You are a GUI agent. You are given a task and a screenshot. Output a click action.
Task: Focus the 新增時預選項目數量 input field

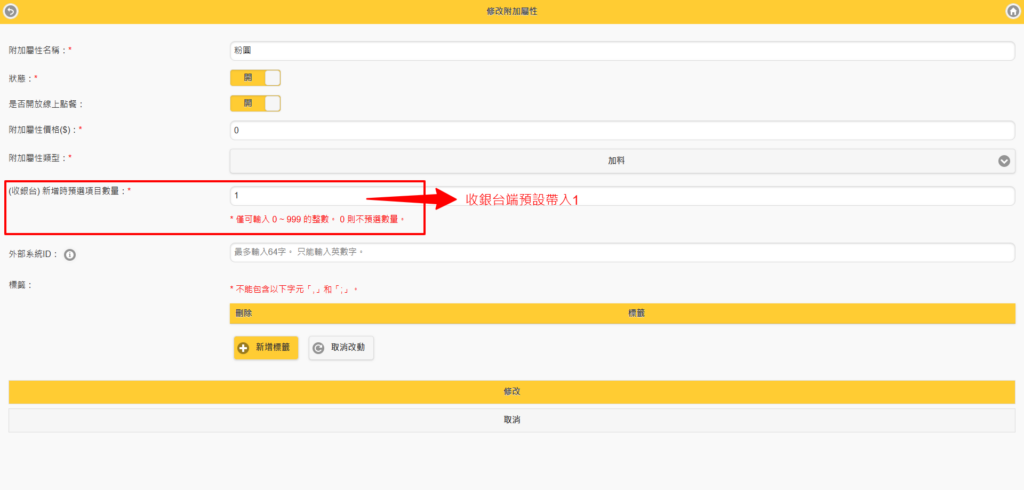(x=622, y=196)
